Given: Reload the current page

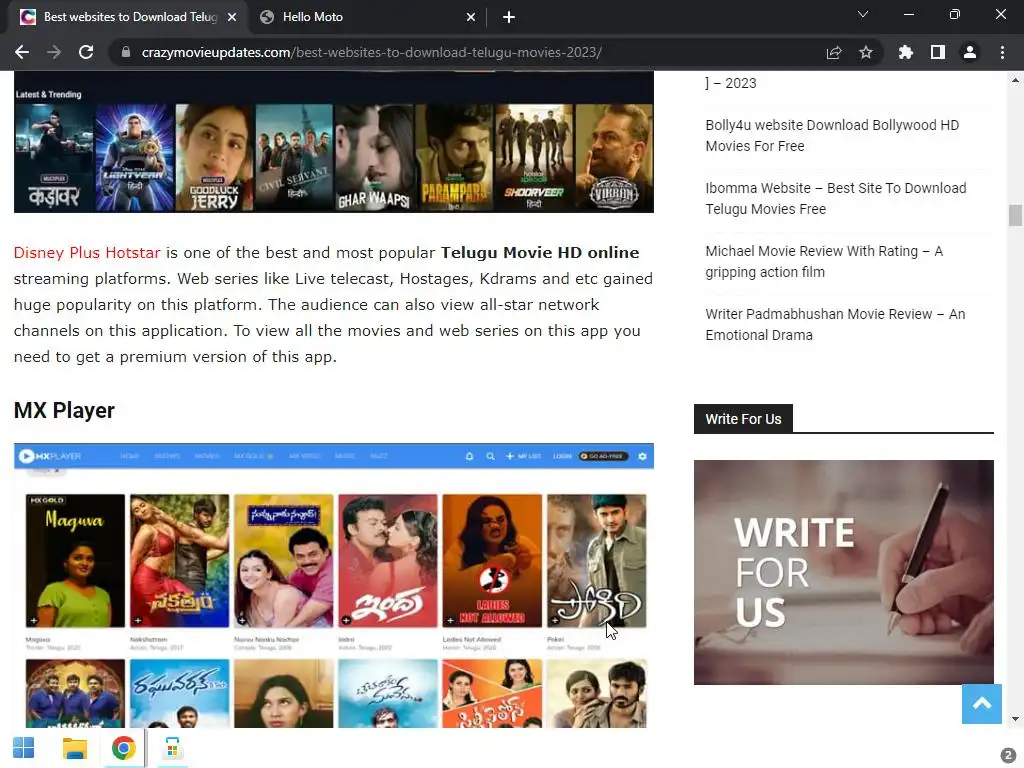Looking at the screenshot, I should tap(86, 52).
